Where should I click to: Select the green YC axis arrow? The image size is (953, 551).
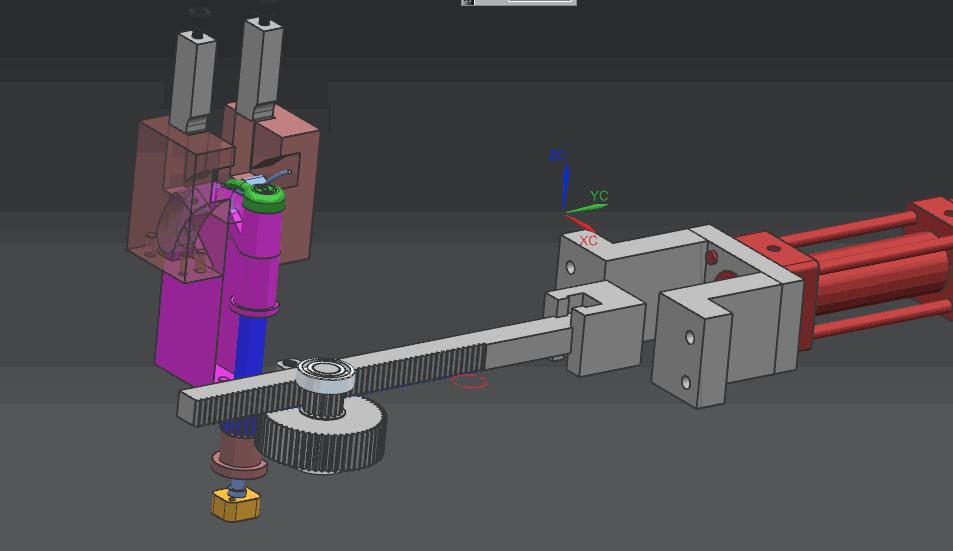587,208
